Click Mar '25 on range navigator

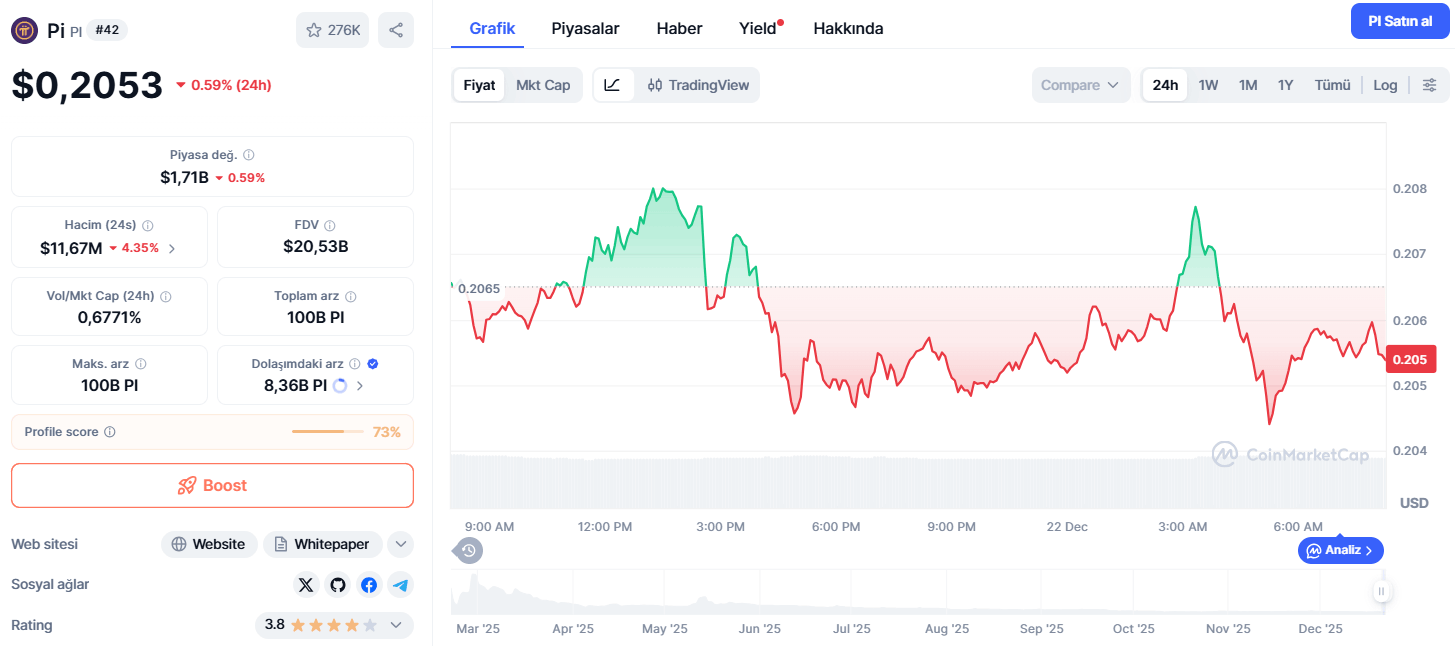[477, 629]
